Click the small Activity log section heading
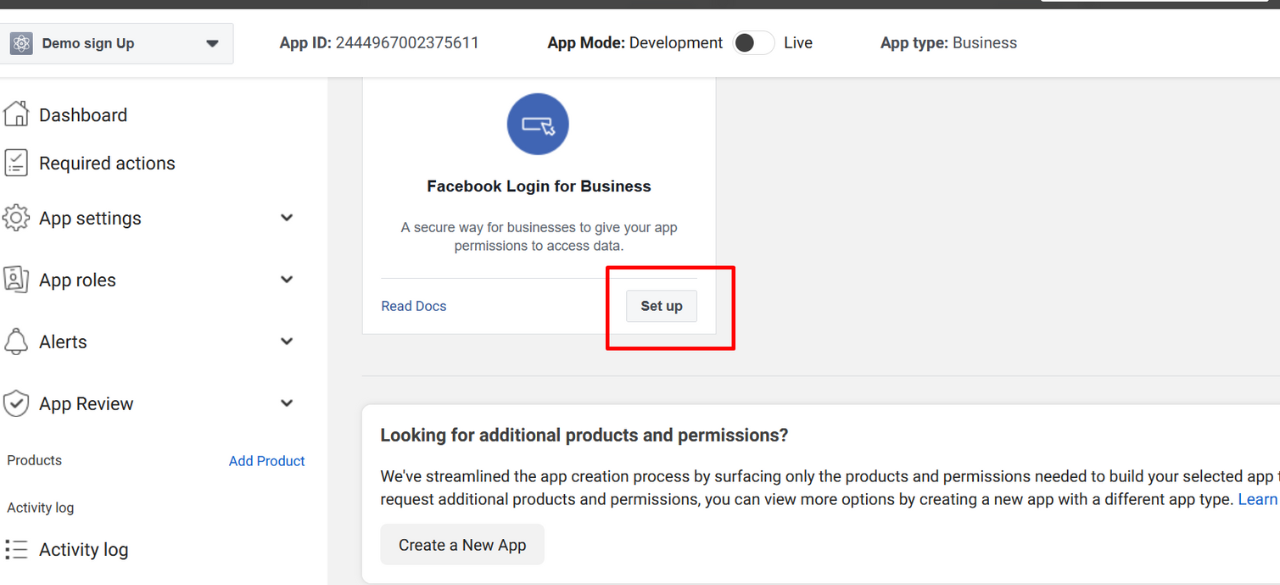The width and height of the screenshot is (1280, 585). 40,507
